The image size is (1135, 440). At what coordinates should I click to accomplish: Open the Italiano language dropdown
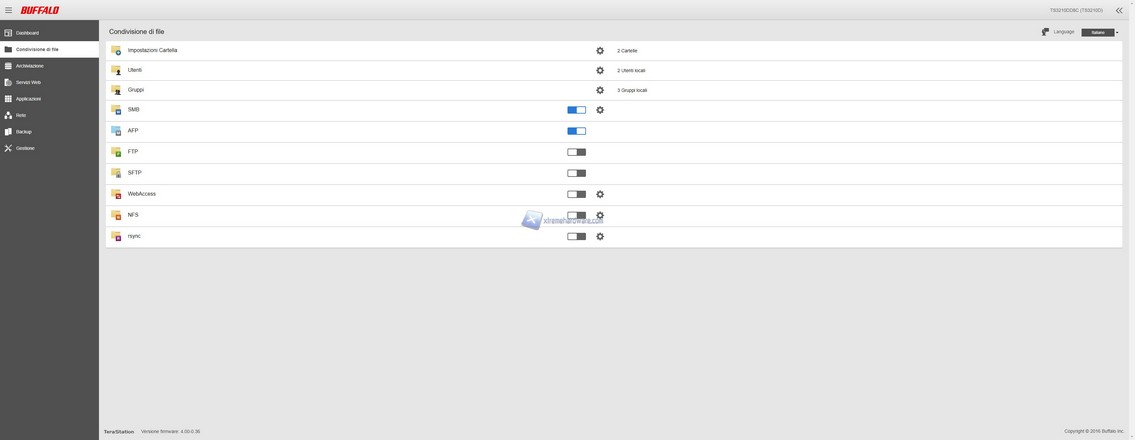1100,32
